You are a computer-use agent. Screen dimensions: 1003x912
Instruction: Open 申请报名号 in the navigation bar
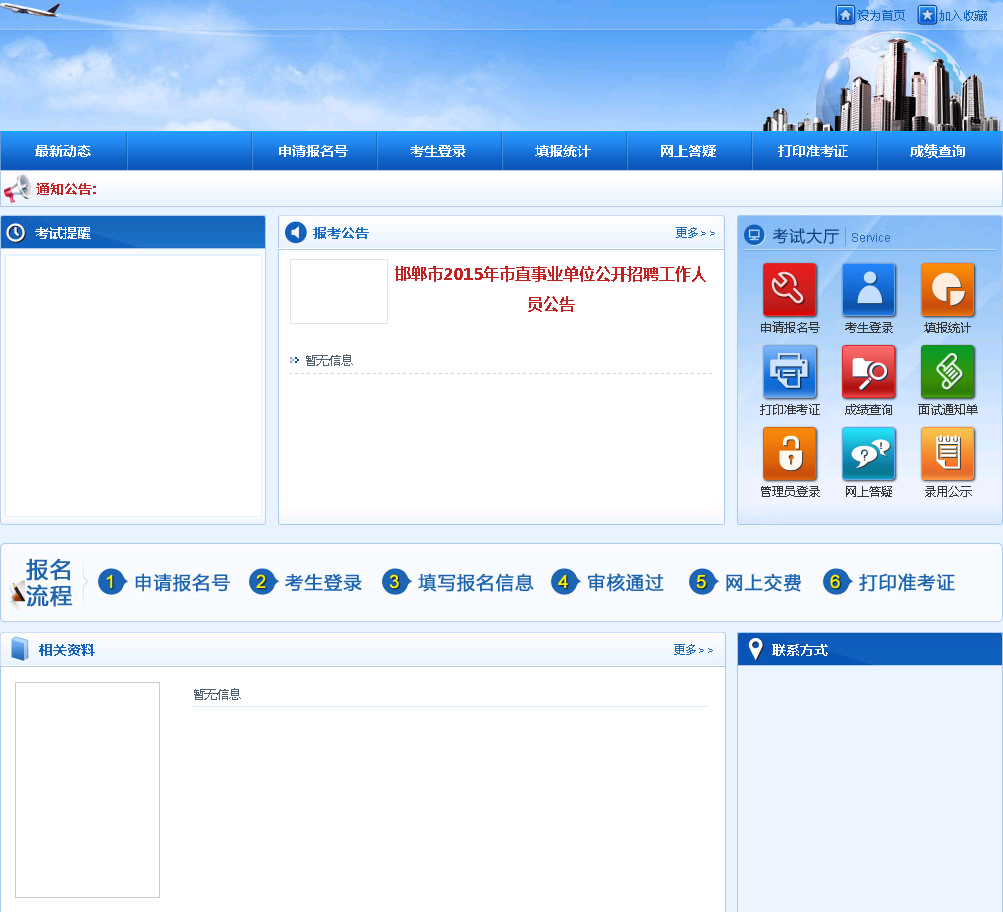pyautogui.click(x=313, y=151)
